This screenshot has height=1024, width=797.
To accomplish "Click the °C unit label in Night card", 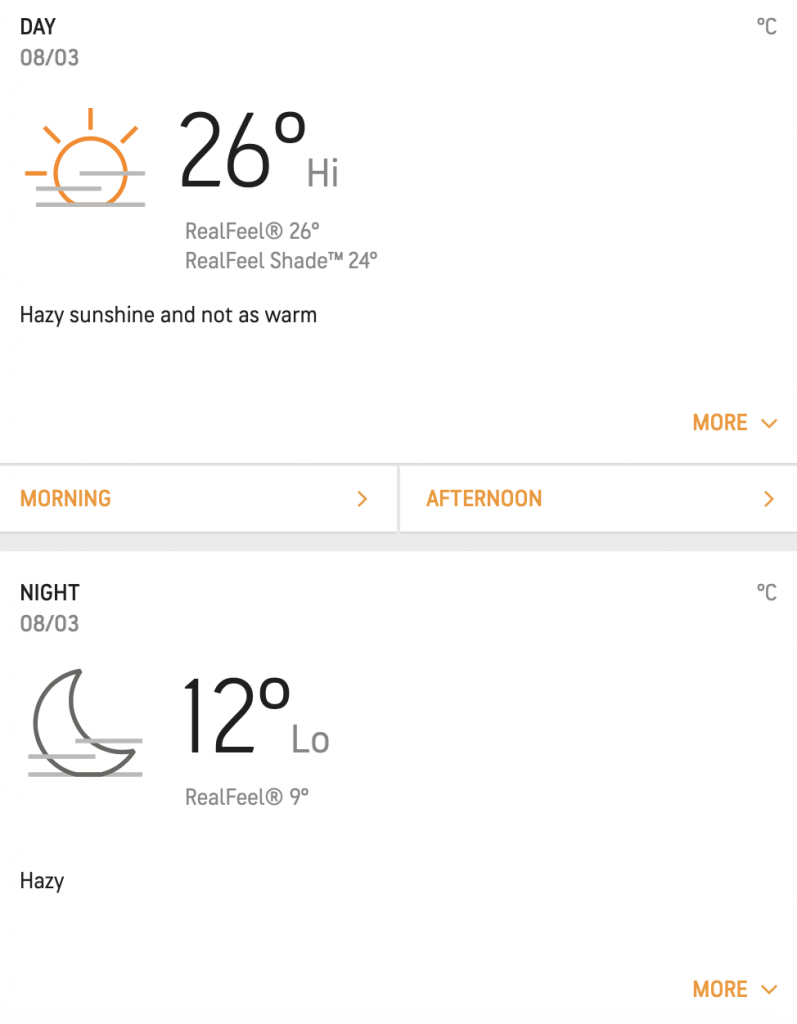I will coord(767,592).
